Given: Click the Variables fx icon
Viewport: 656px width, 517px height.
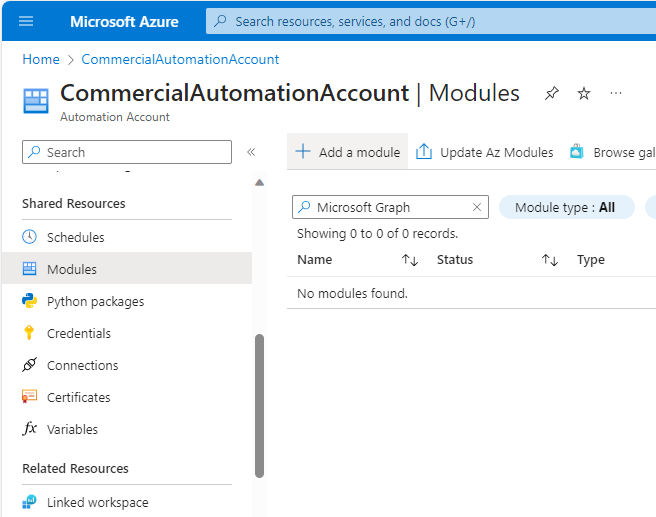Looking at the screenshot, I should (x=29, y=428).
